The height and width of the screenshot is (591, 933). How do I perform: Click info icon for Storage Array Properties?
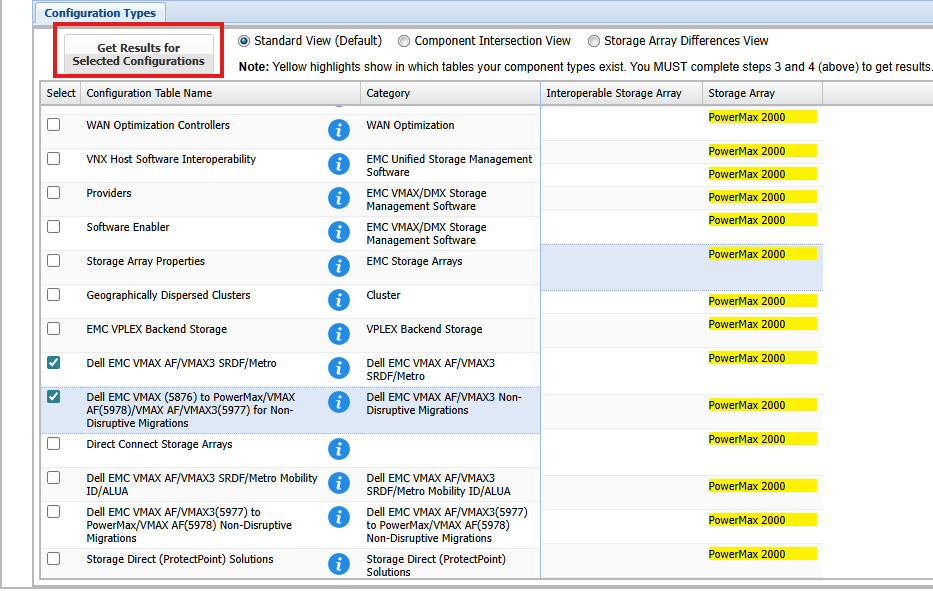point(339,266)
